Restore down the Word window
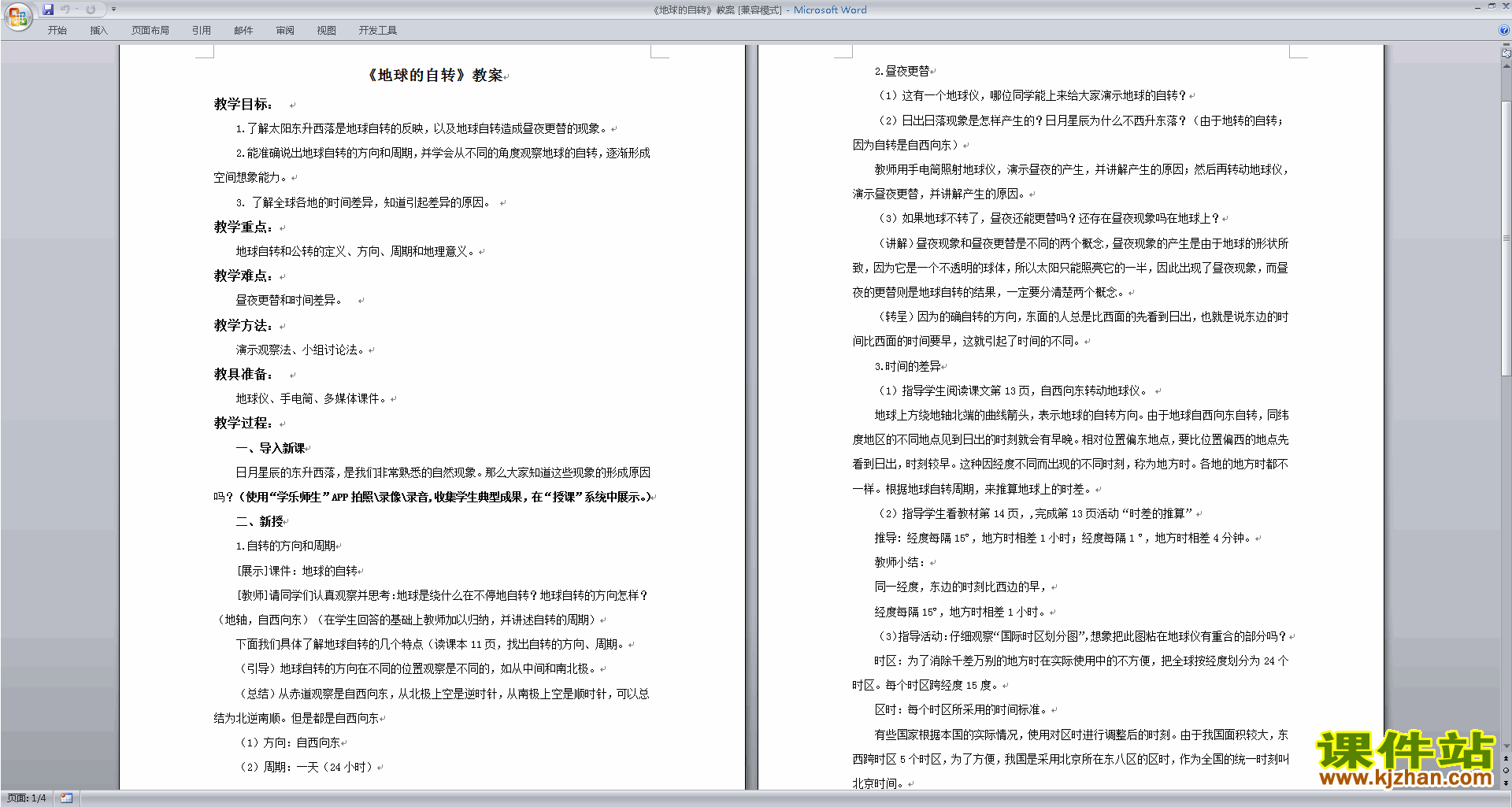The height and width of the screenshot is (807, 1512). click(x=1492, y=6)
